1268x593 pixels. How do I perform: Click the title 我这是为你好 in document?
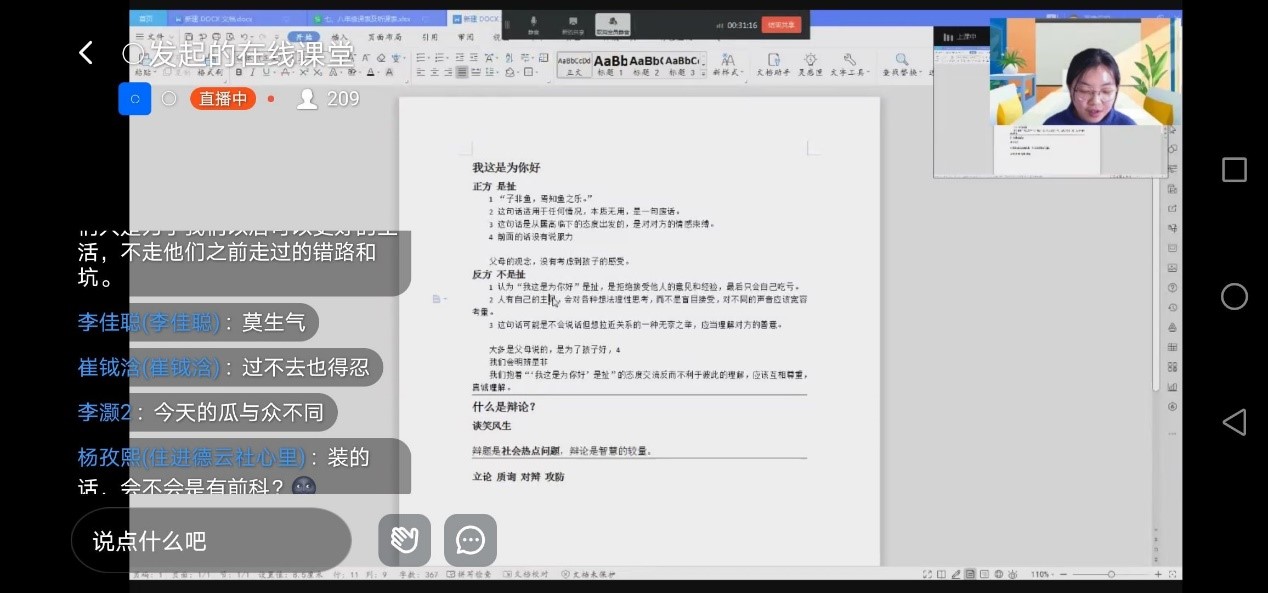click(506, 168)
